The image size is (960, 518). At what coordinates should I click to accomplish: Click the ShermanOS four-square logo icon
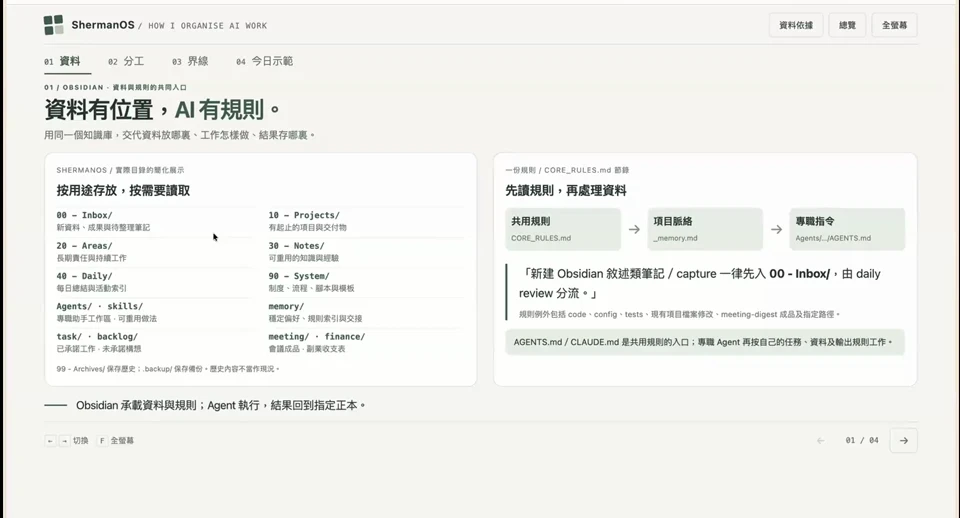point(54,25)
